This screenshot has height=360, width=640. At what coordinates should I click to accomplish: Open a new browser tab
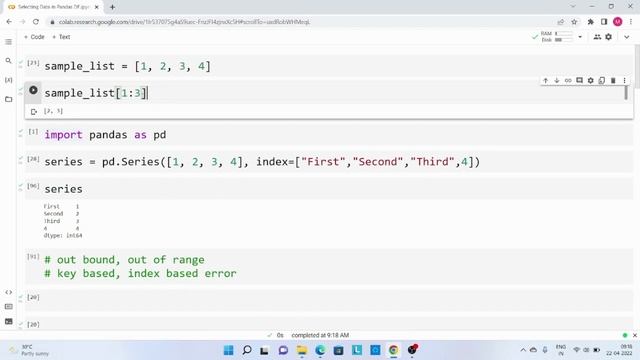(x=112, y=7)
